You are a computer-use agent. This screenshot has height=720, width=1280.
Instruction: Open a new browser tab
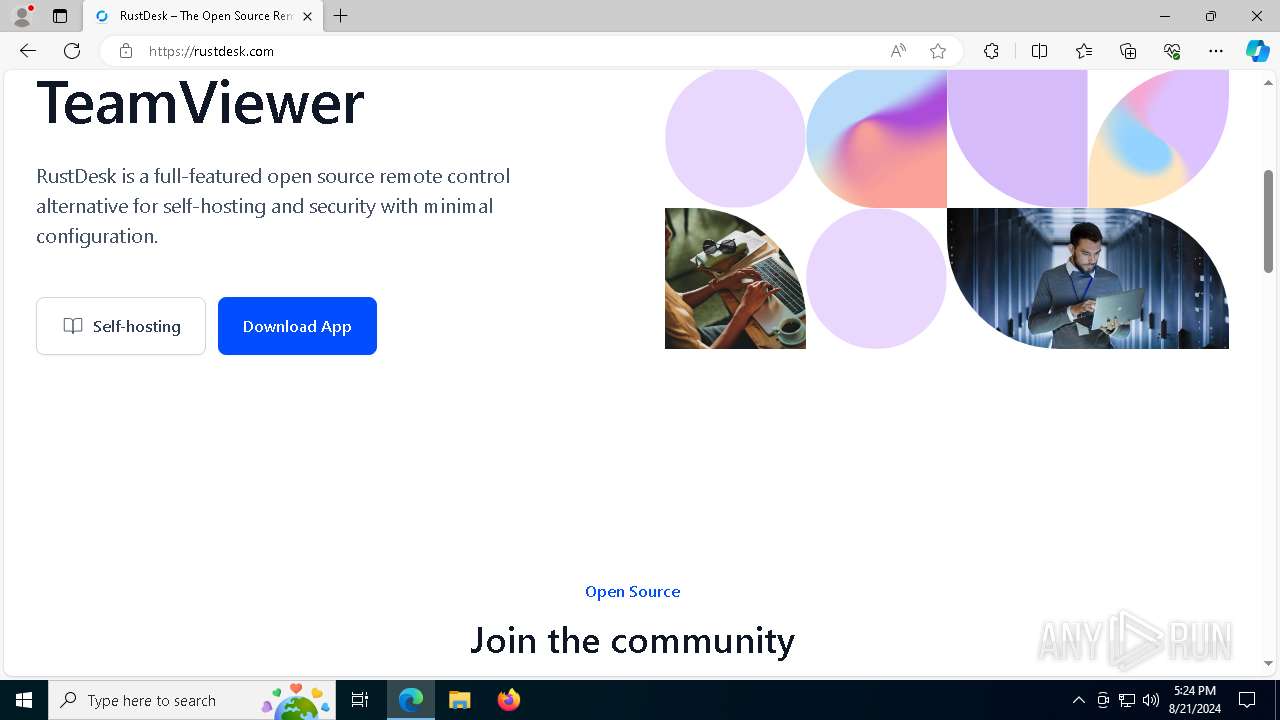coord(341,16)
